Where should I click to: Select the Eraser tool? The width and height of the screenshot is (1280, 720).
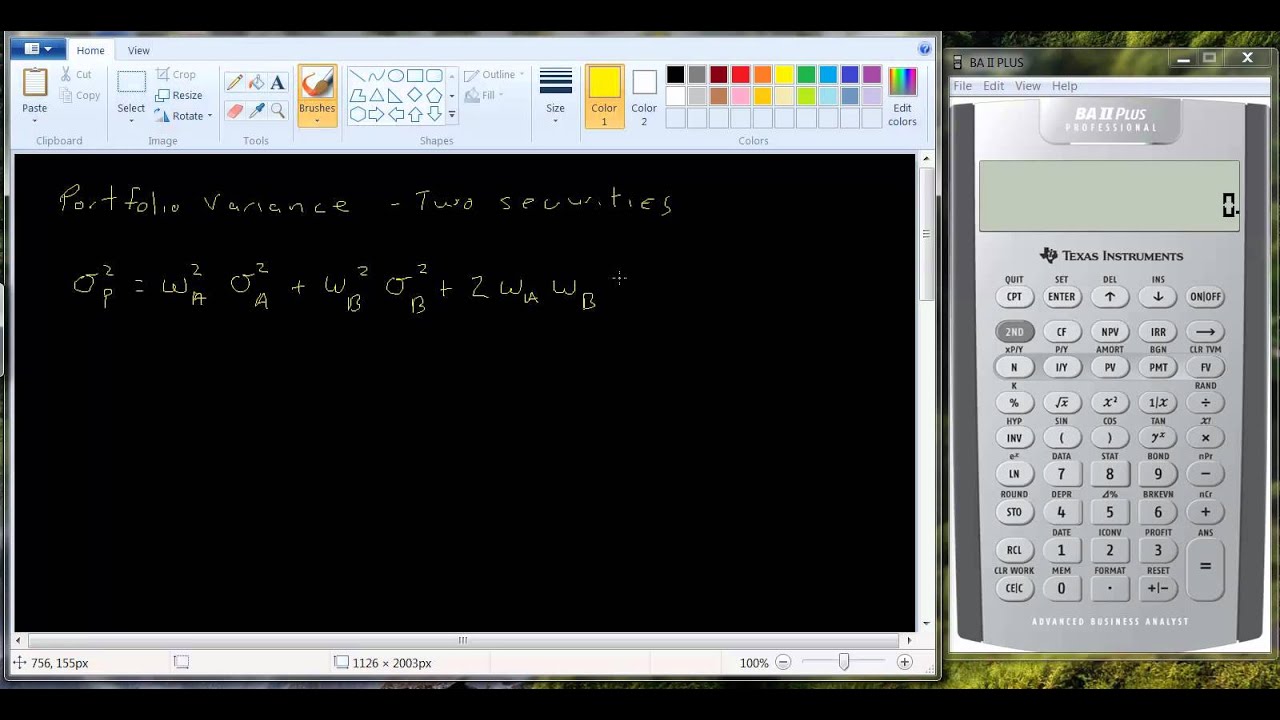(x=235, y=111)
